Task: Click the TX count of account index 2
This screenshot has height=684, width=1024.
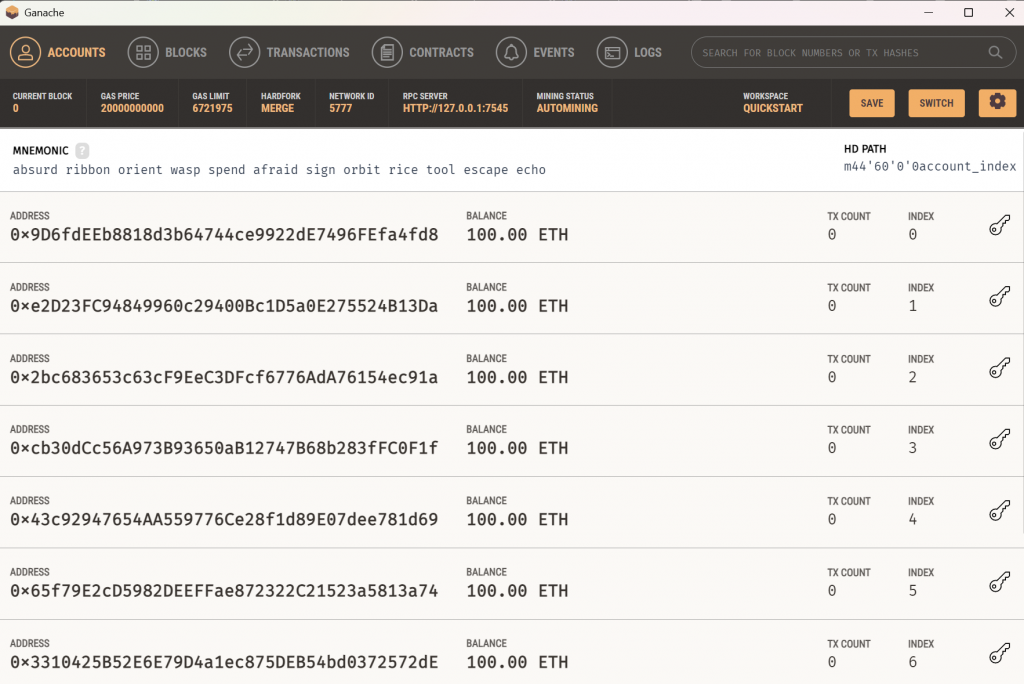Action: [831, 377]
